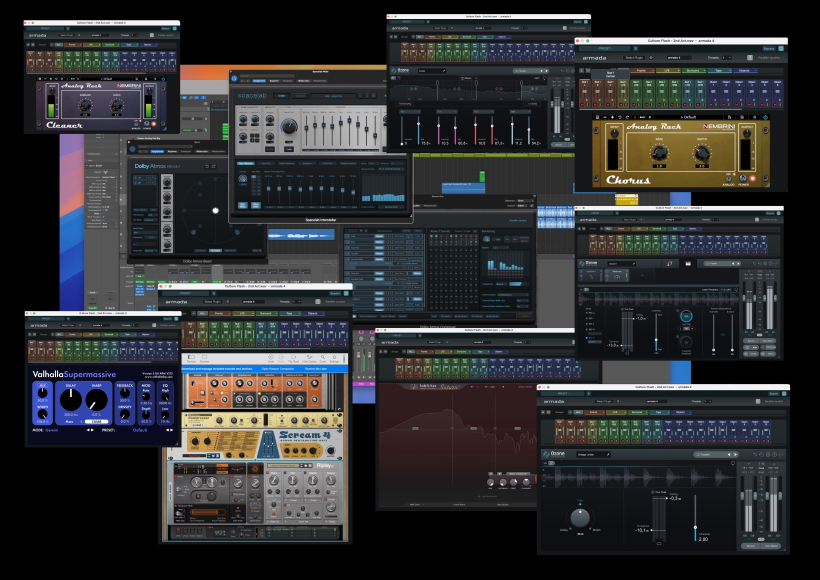Click the undo arrow icon in Ozone header

tap(755, 455)
